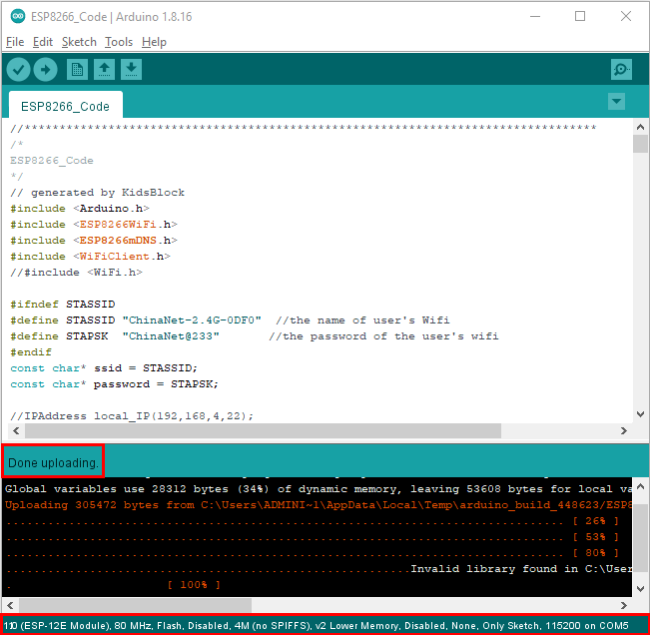Click console horizontal scrollbar right arrow

[x=624, y=605]
